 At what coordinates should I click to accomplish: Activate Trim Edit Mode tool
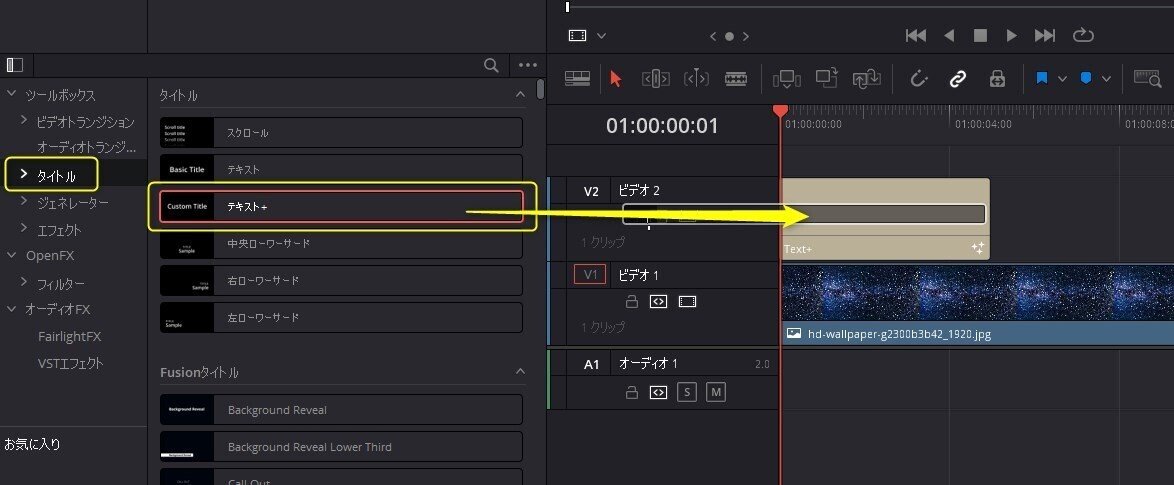click(656, 79)
